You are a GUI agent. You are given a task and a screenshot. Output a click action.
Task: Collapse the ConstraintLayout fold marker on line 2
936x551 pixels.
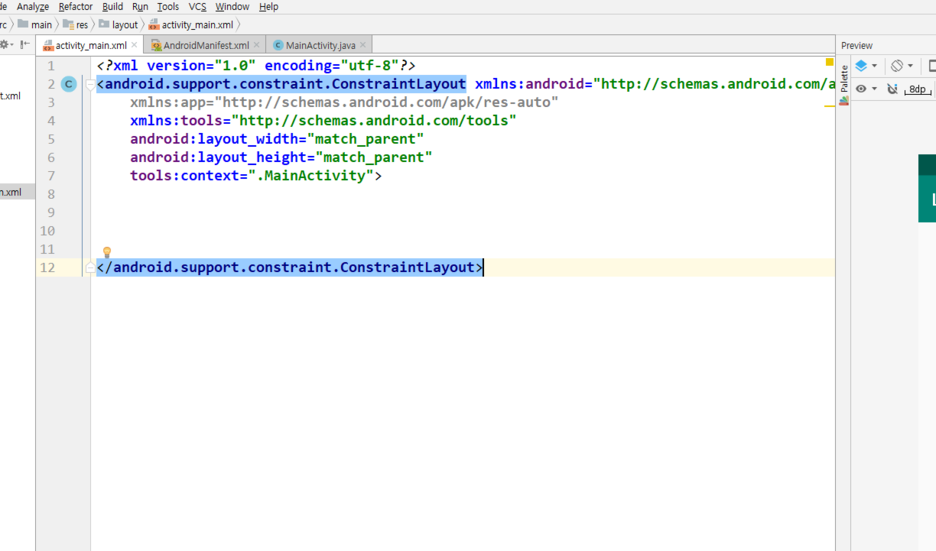point(90,85)
